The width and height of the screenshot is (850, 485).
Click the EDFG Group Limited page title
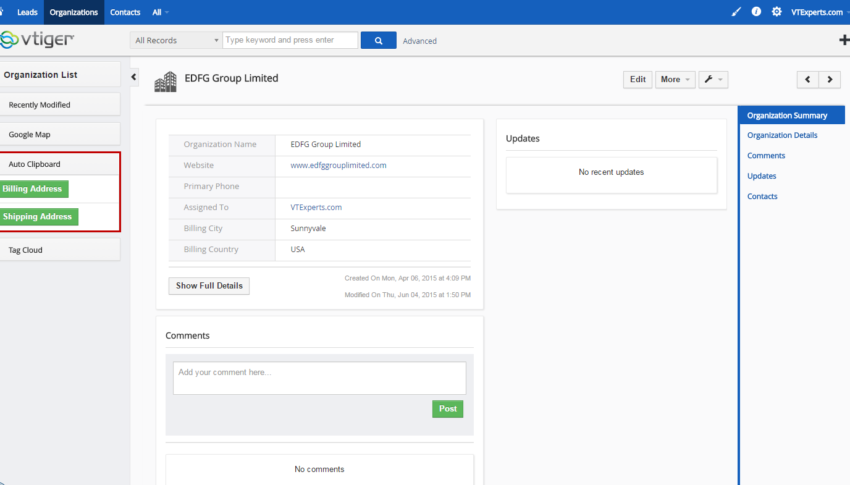[231, 78]
